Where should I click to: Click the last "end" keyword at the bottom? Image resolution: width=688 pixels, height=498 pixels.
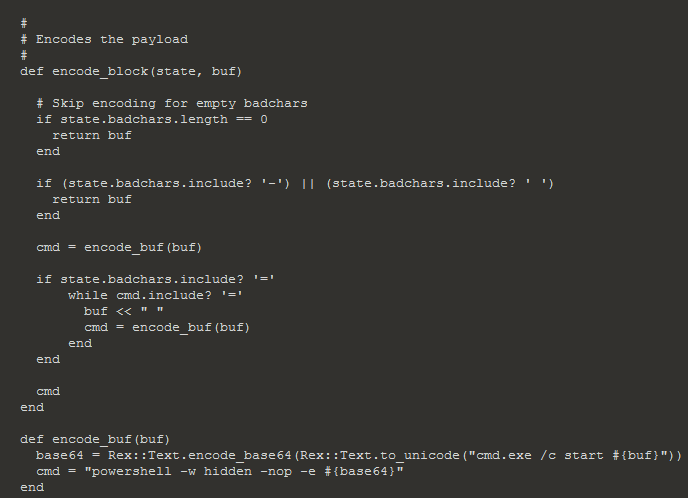coord(31,487)
